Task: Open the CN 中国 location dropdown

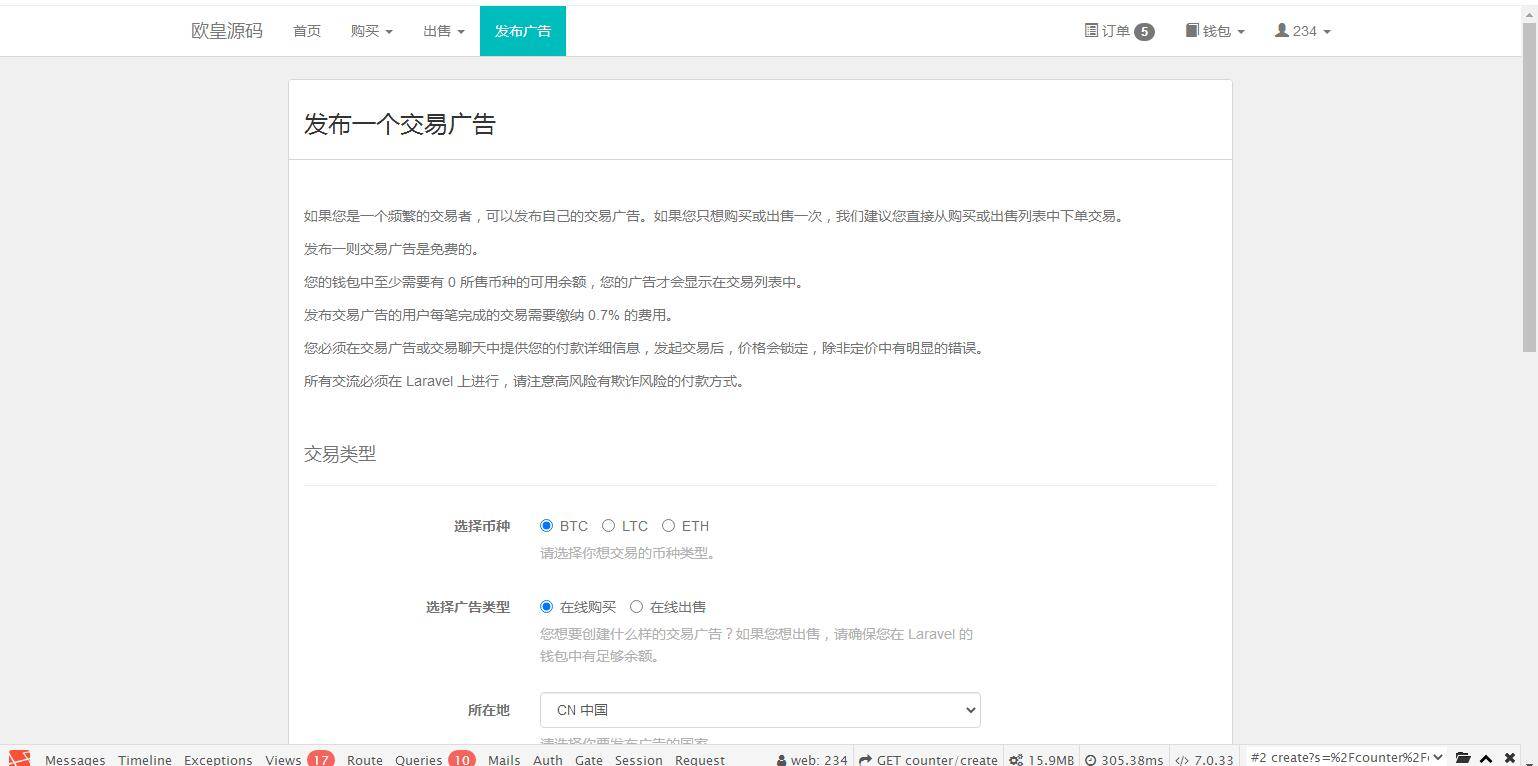Action: [758, 710]
